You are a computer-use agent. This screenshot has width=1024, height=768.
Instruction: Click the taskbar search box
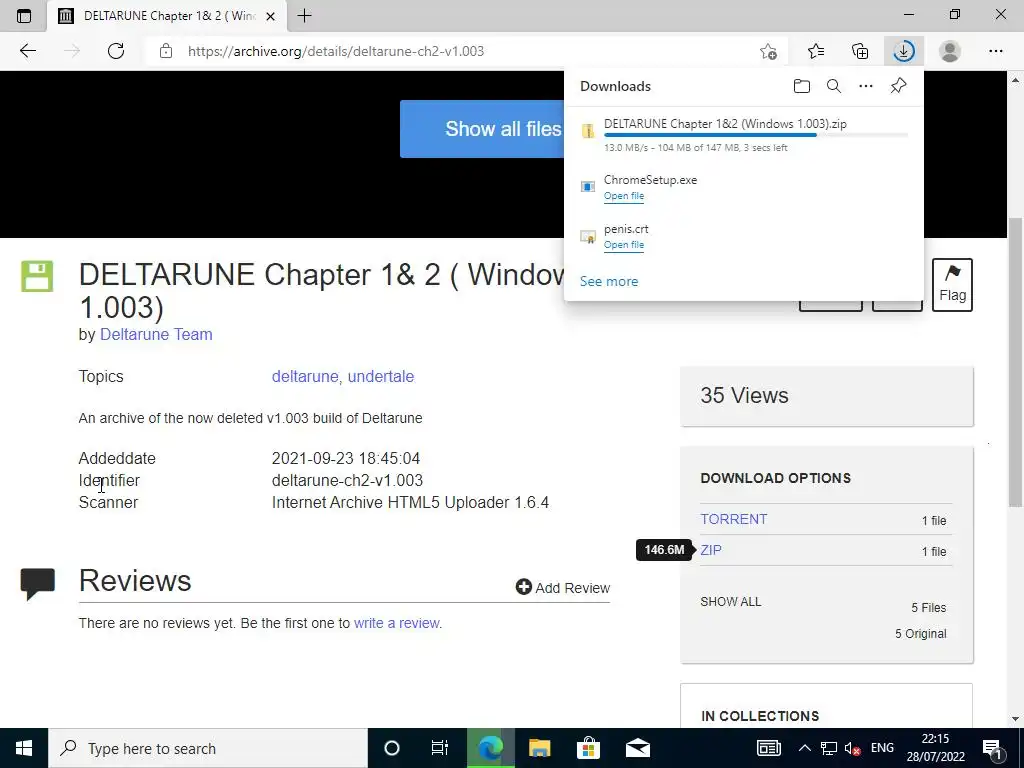click(208, 748)
